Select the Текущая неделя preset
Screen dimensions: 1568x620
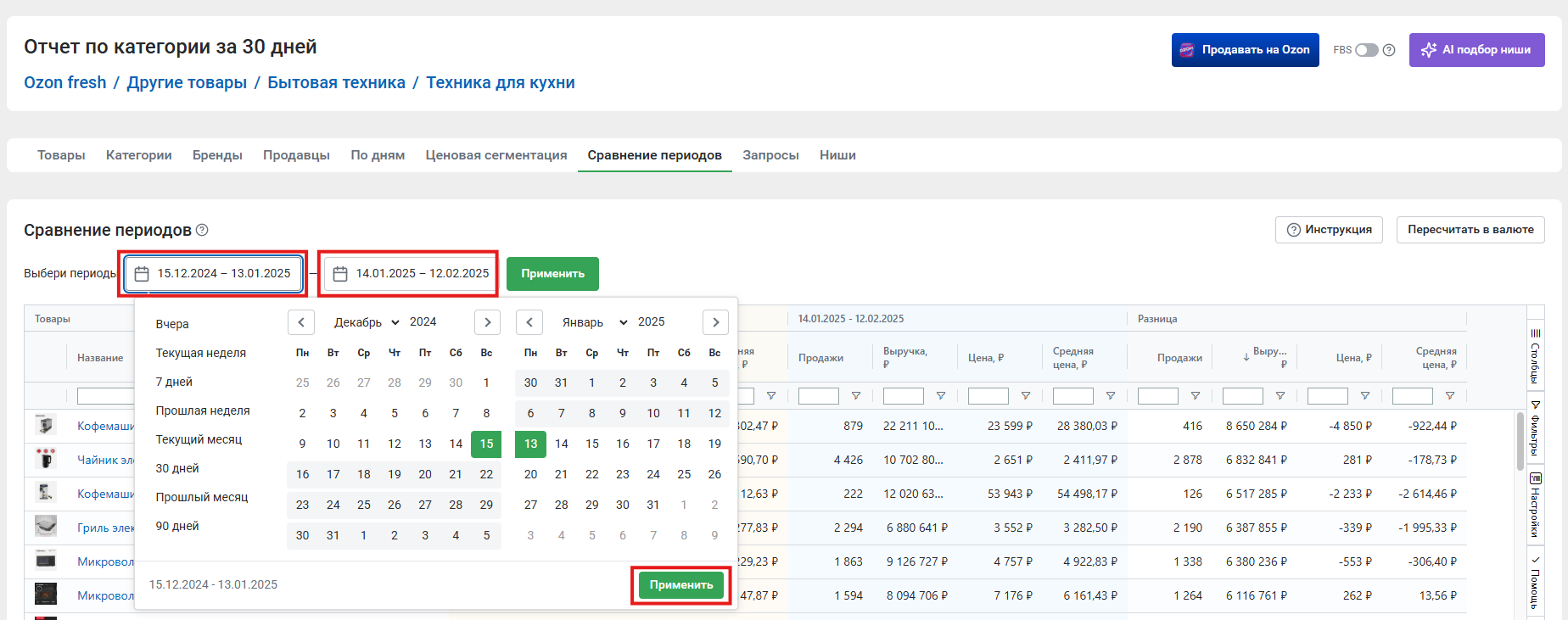point(201,353)
